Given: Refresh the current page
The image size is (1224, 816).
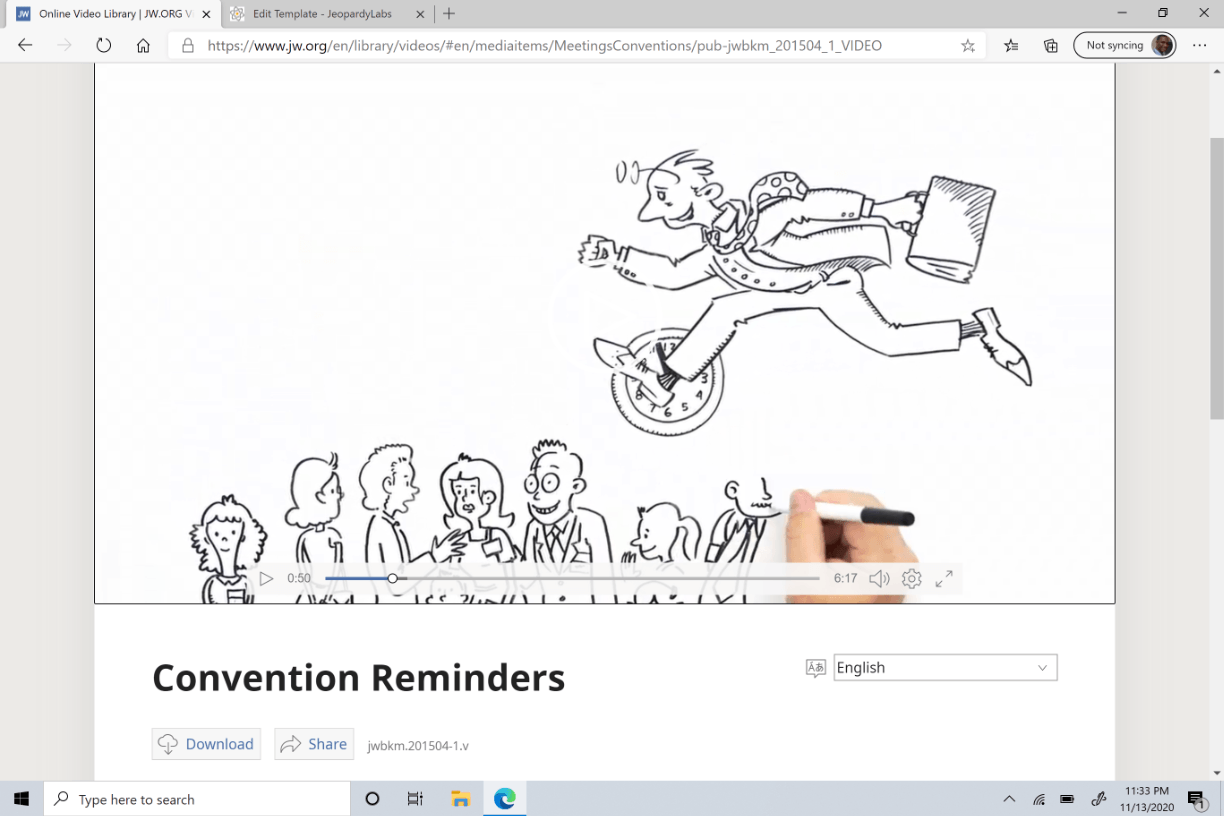Looking at the screenshot, I should point(104,45).
